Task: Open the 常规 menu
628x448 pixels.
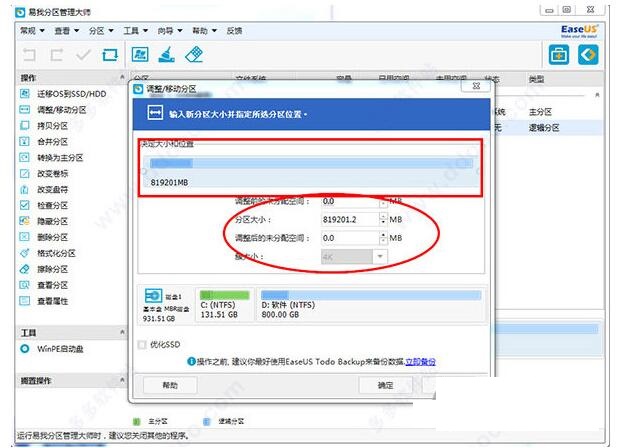Action: coord(32,30)
